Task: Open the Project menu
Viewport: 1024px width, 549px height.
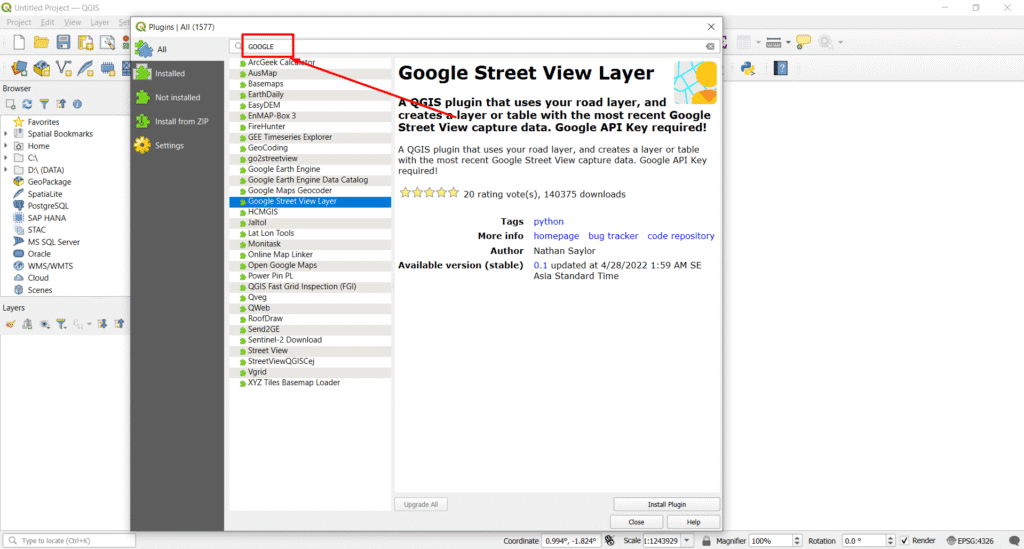Action: pos(19,22)
